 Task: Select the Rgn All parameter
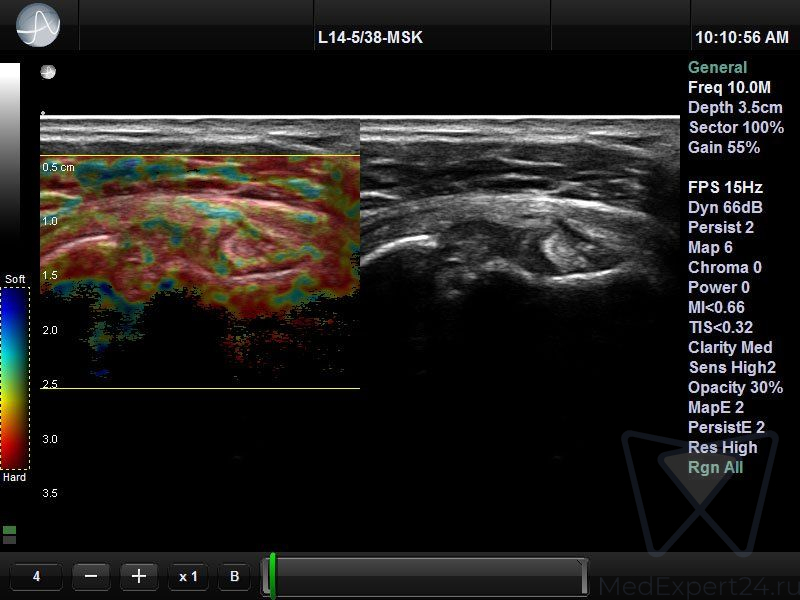715,467
